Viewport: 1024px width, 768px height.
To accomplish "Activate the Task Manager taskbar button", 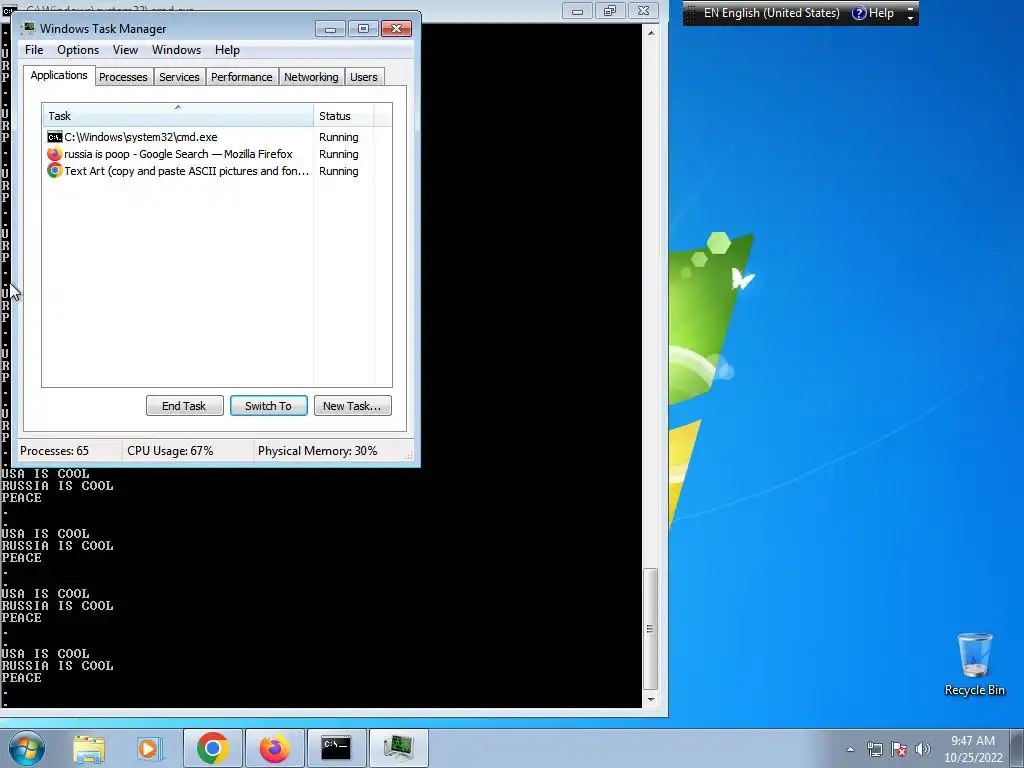I will click(398, 748).
